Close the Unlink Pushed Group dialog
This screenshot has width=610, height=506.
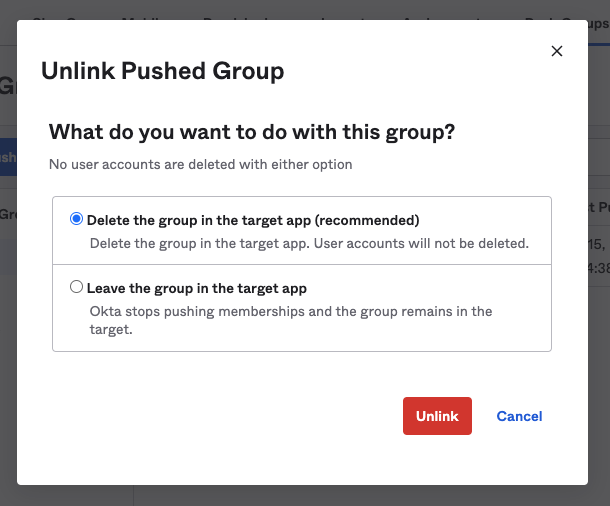(x=557, y=51)
